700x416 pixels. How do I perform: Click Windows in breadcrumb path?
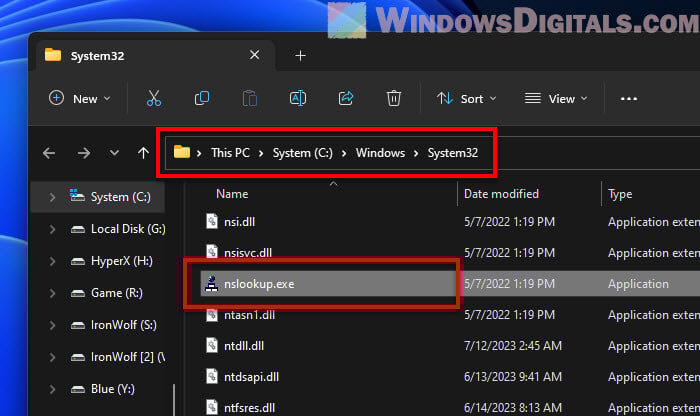380,153
